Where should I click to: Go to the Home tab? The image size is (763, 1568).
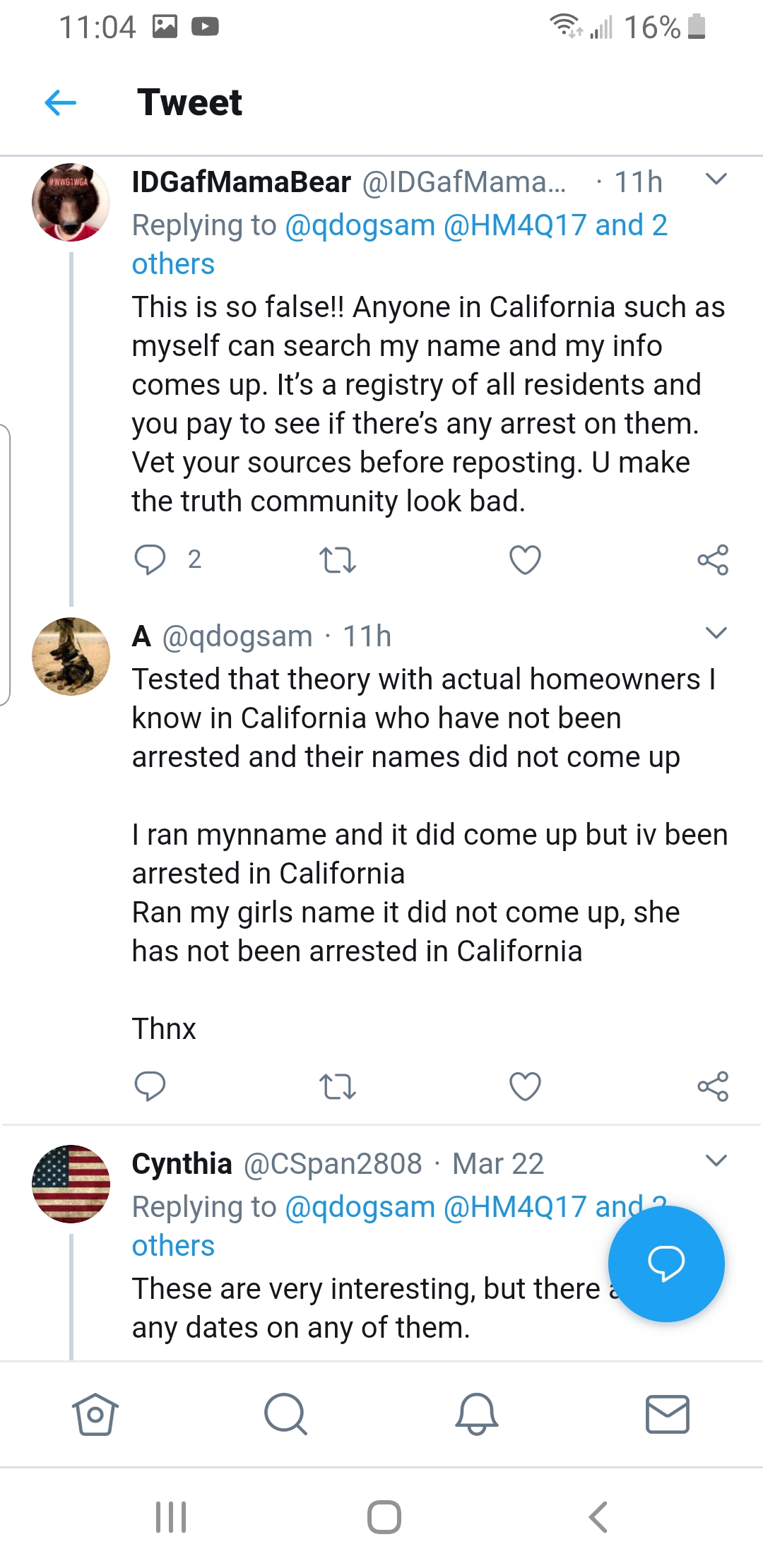click(x=95, y=1414)
